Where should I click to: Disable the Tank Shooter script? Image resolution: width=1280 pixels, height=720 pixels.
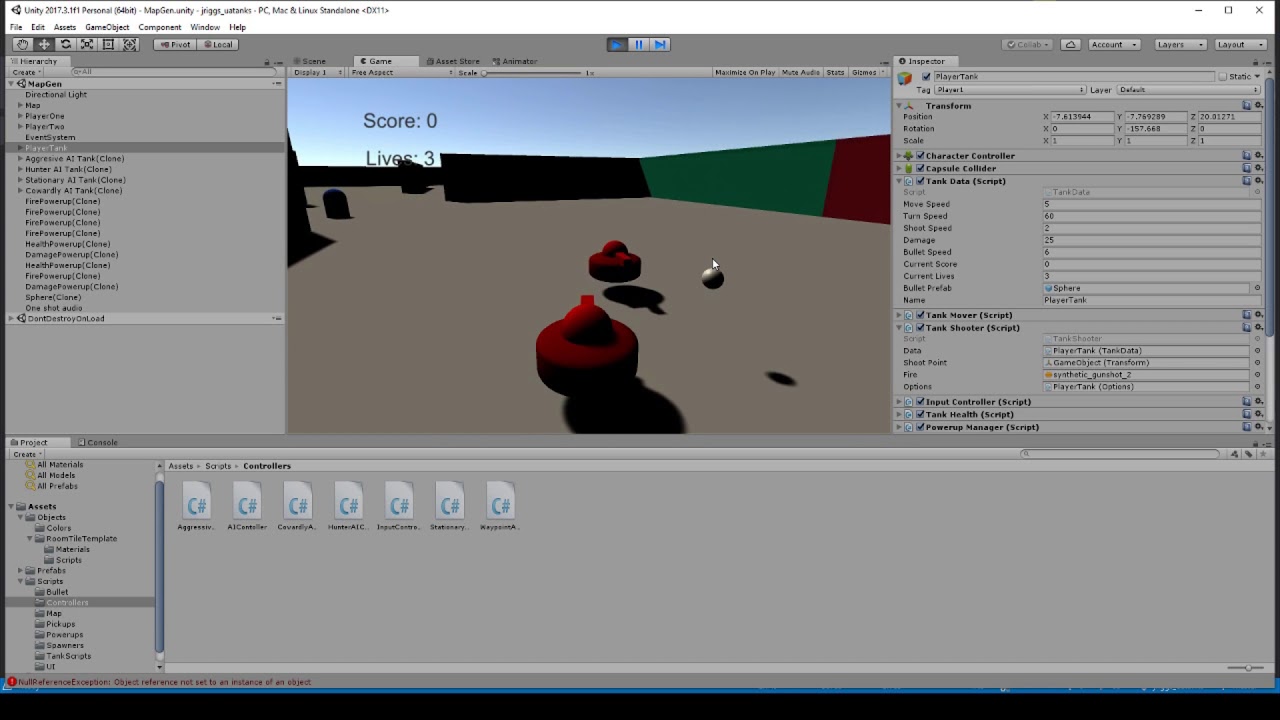click(920, 328)
